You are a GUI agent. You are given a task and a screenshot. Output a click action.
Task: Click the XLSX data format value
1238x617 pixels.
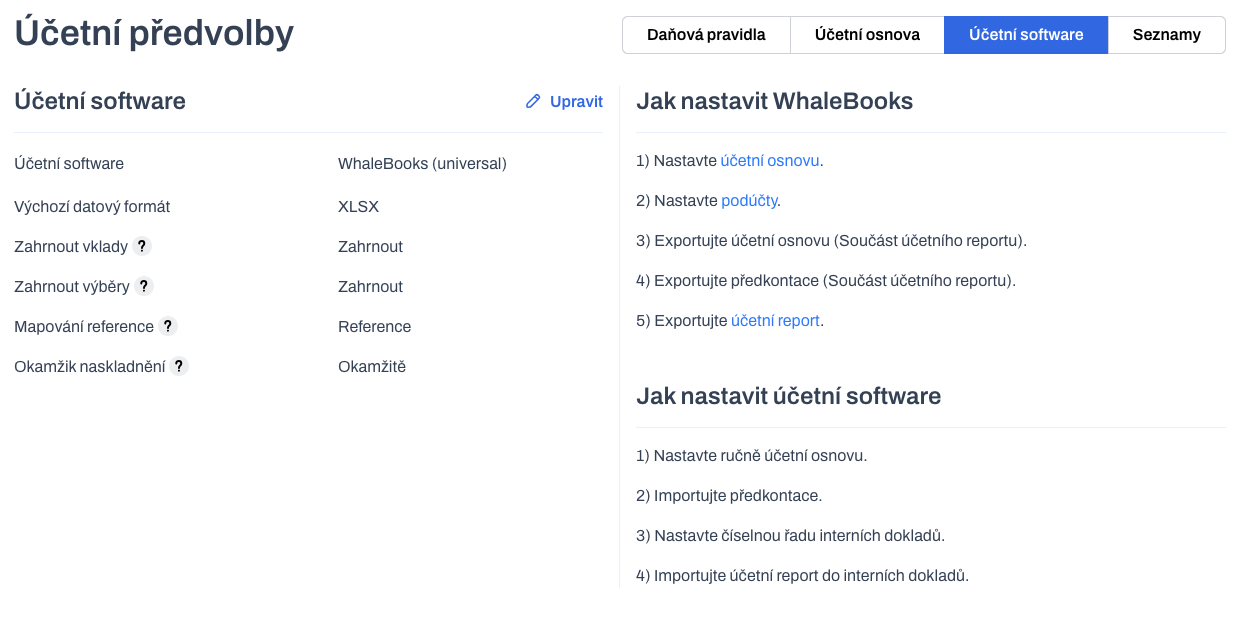[x=358, y=206]
